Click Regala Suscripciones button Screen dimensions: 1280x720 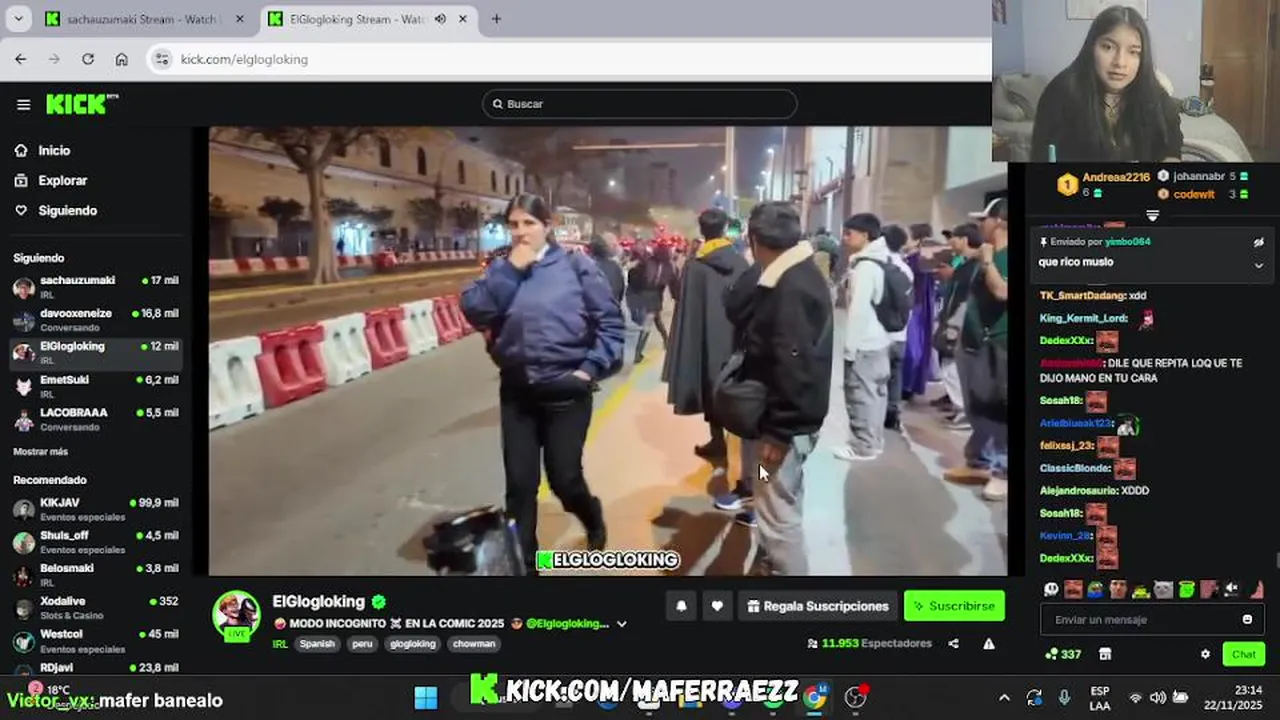point(817,606)
